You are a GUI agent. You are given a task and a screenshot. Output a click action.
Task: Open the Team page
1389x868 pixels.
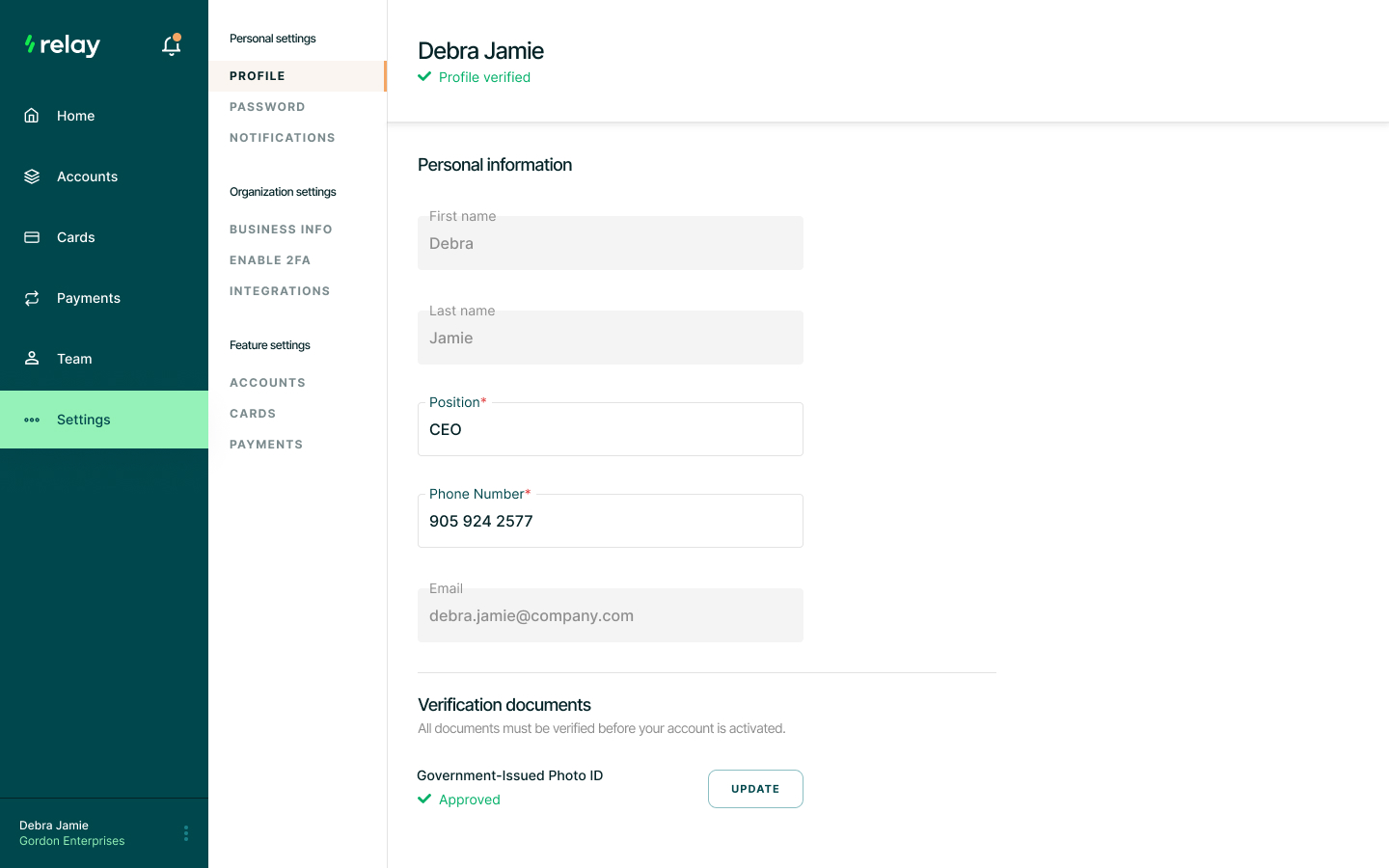click(104, 359)
